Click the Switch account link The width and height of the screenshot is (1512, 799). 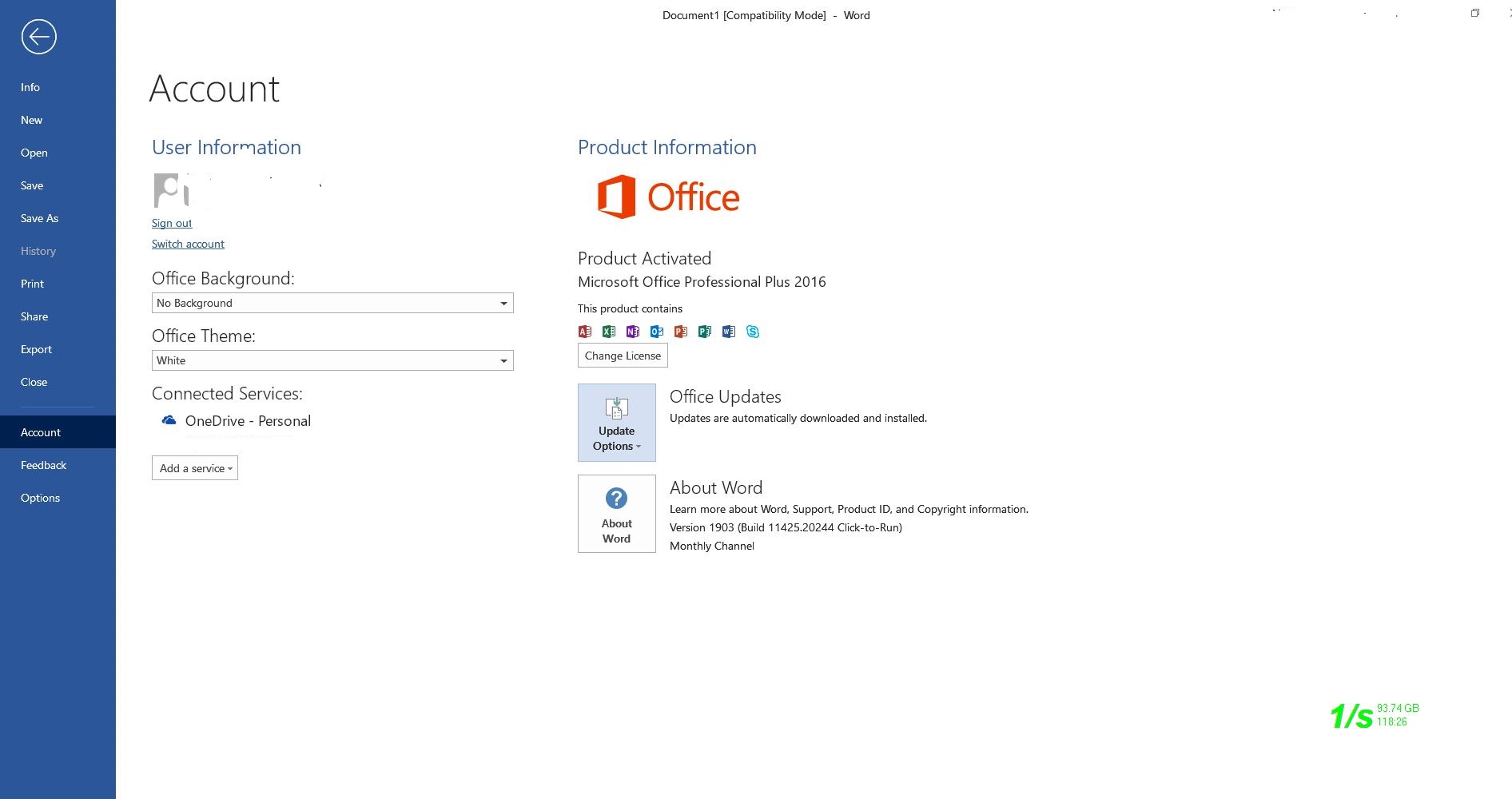pos(188,244)
